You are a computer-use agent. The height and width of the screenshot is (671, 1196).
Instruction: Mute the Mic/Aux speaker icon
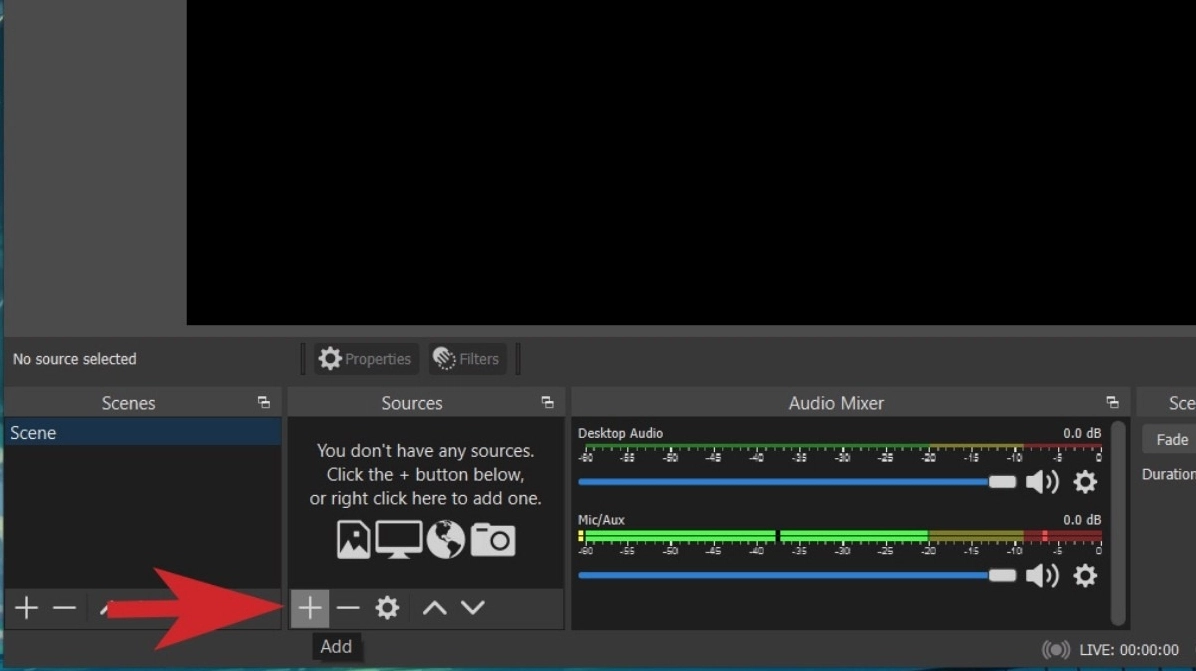tap(1041, 575)
